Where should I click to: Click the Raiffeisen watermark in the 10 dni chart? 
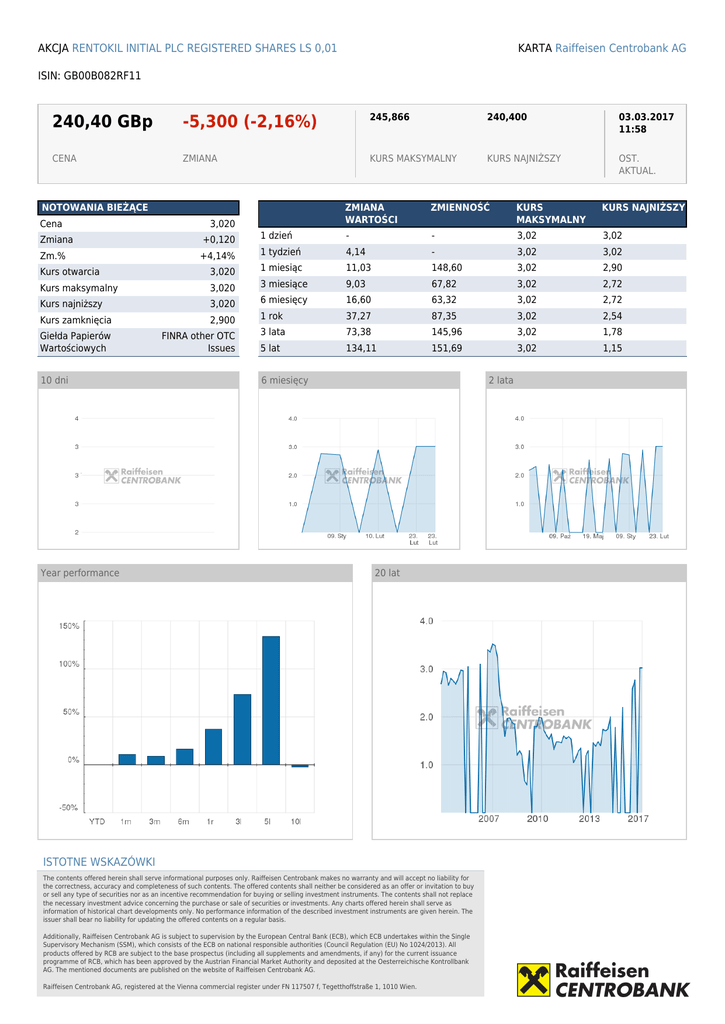tap(143, 476)
